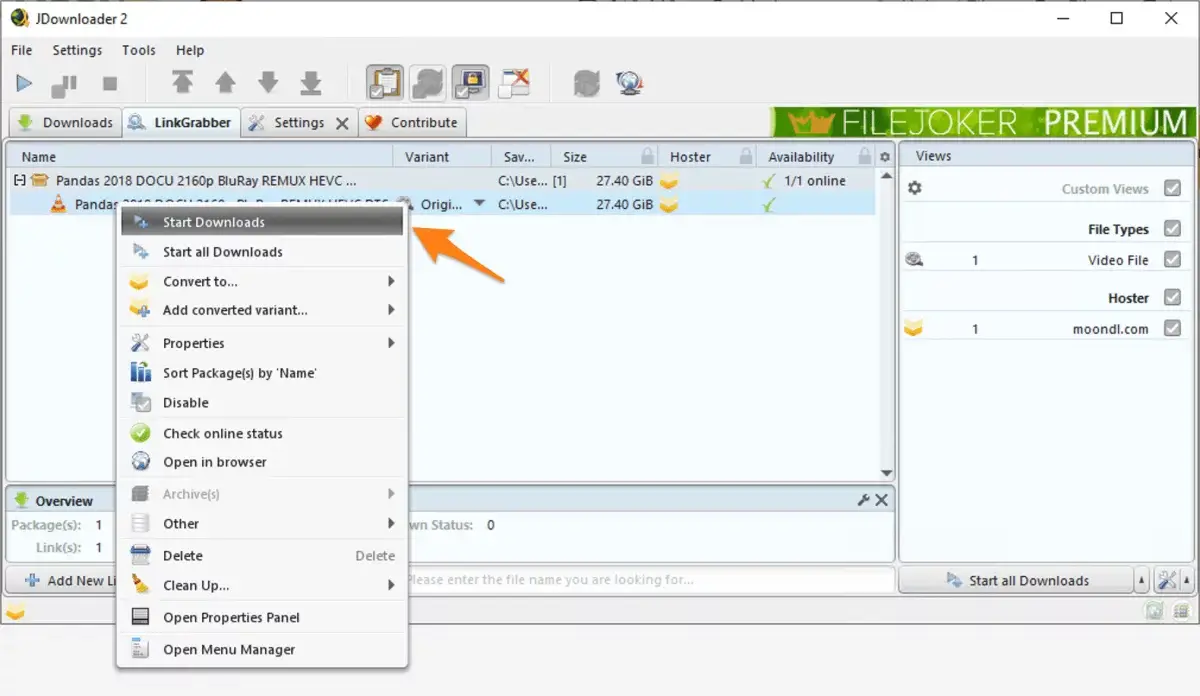Close the Settings tab with its X
The image size is (1200, 696).
click(x=342, y=124)
